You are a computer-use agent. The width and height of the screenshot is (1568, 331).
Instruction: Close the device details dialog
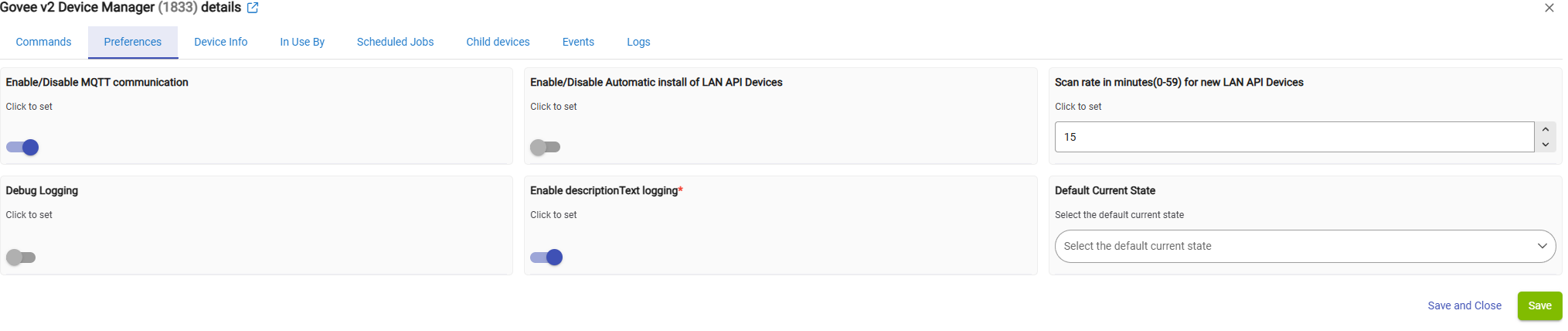[1549, 8]
